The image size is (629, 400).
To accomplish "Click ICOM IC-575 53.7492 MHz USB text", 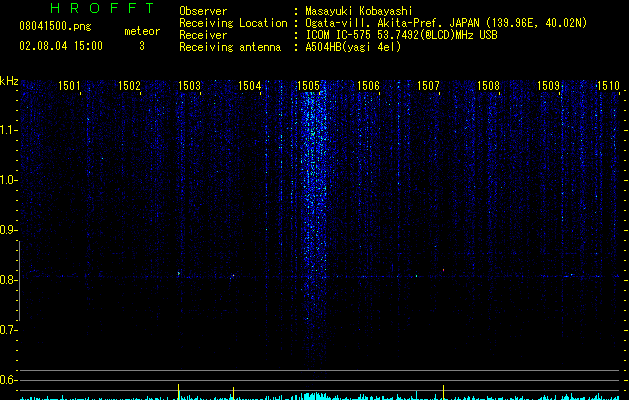I will point(402,35).
